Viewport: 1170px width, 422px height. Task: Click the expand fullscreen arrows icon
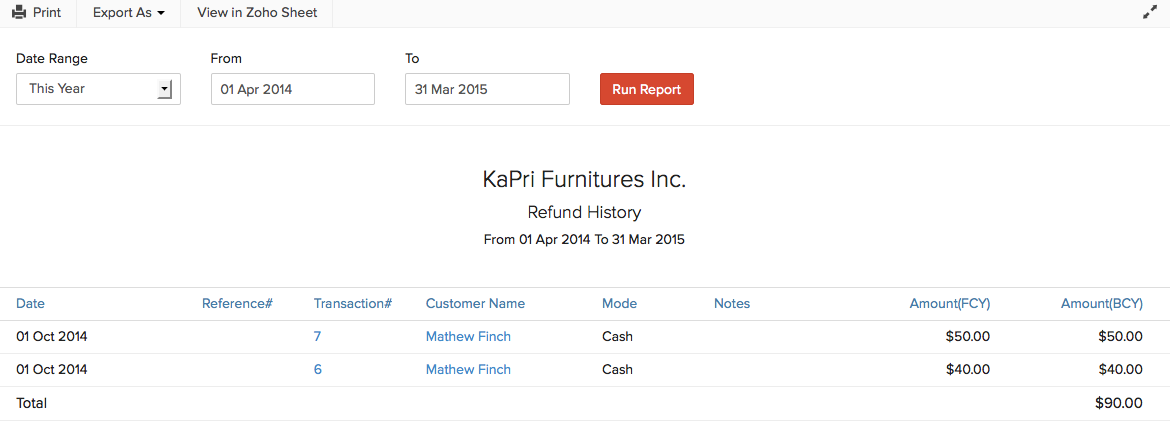click(x=1149, y=13)
